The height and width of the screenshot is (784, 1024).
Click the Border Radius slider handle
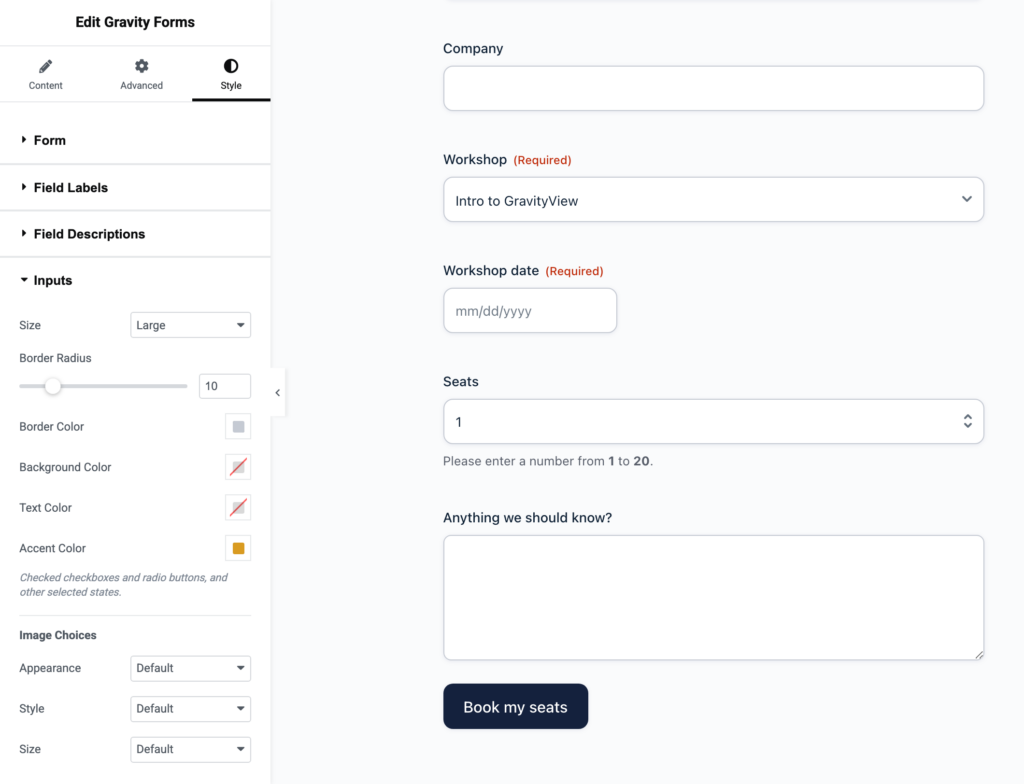53,386
